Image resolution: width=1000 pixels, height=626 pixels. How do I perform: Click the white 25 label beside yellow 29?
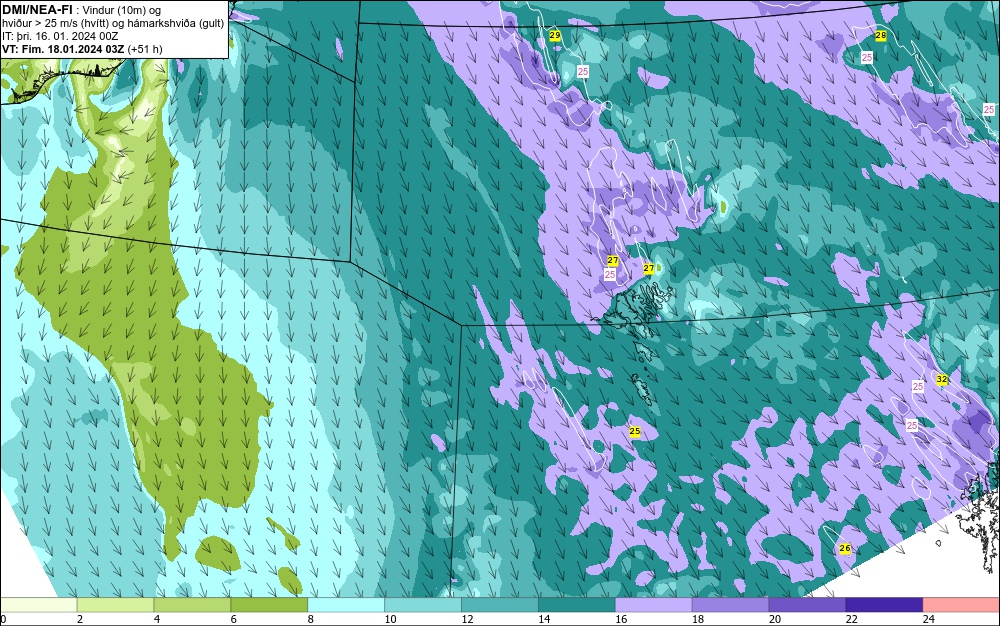(x=583, y=72)
